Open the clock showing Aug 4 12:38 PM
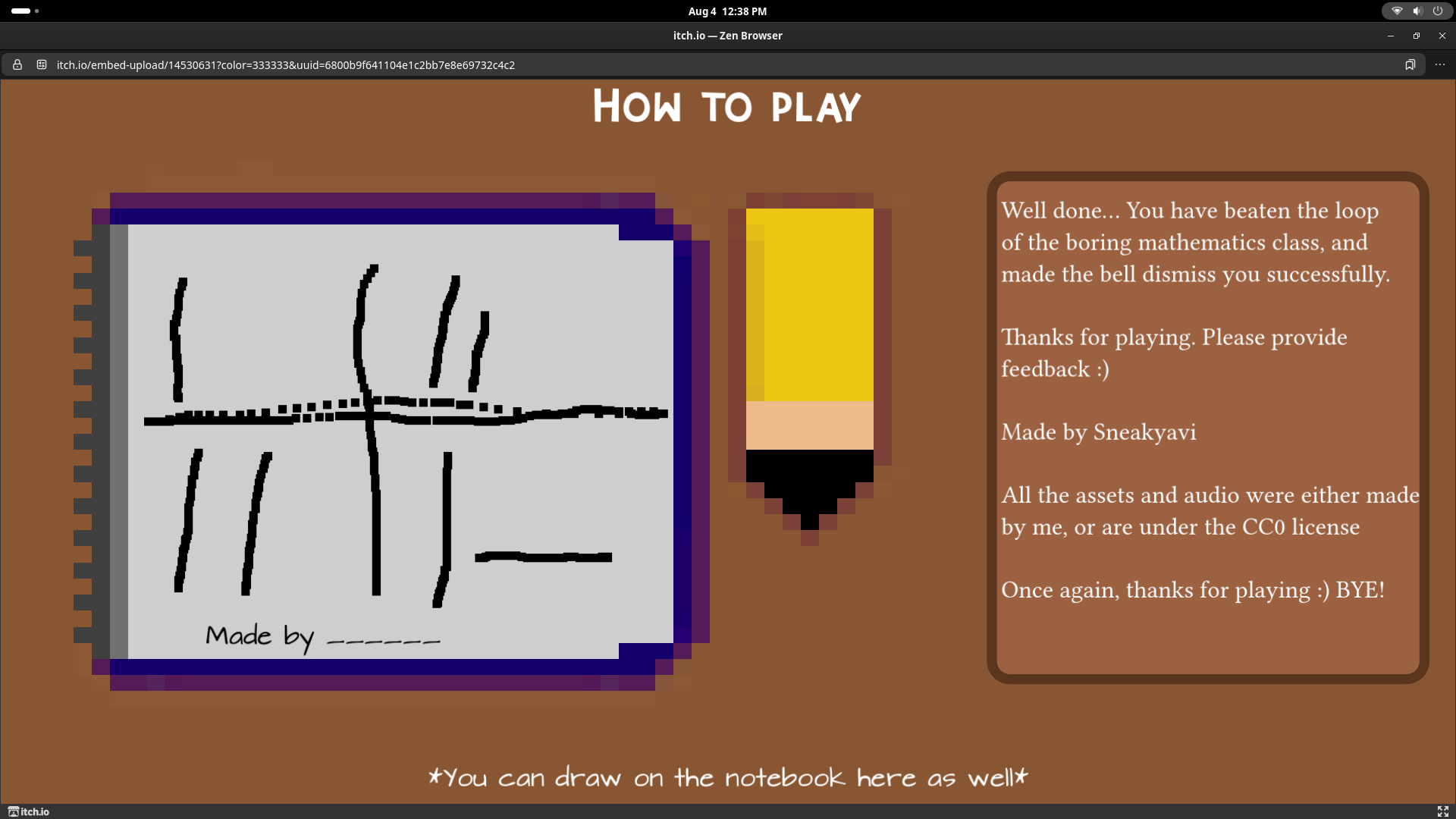 click(727, 11)
